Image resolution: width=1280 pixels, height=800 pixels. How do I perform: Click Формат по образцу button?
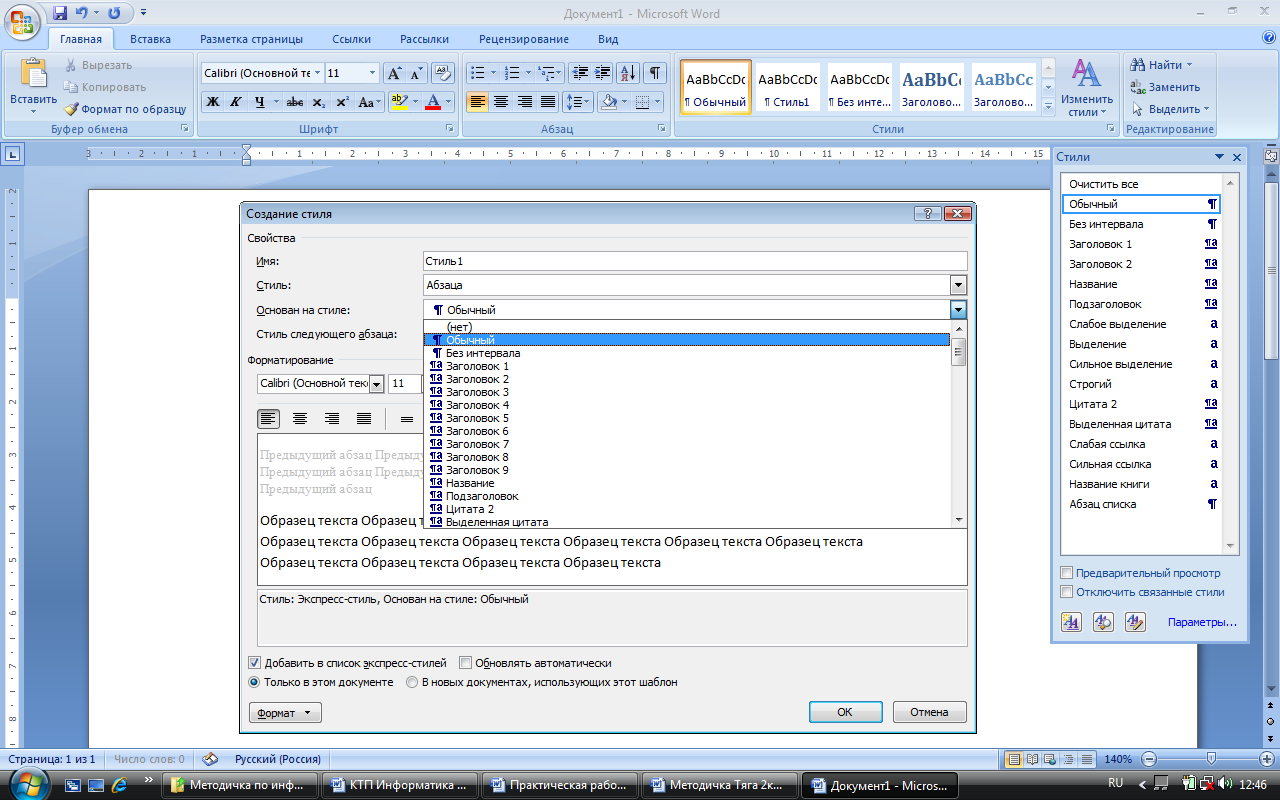pos(125,109)
